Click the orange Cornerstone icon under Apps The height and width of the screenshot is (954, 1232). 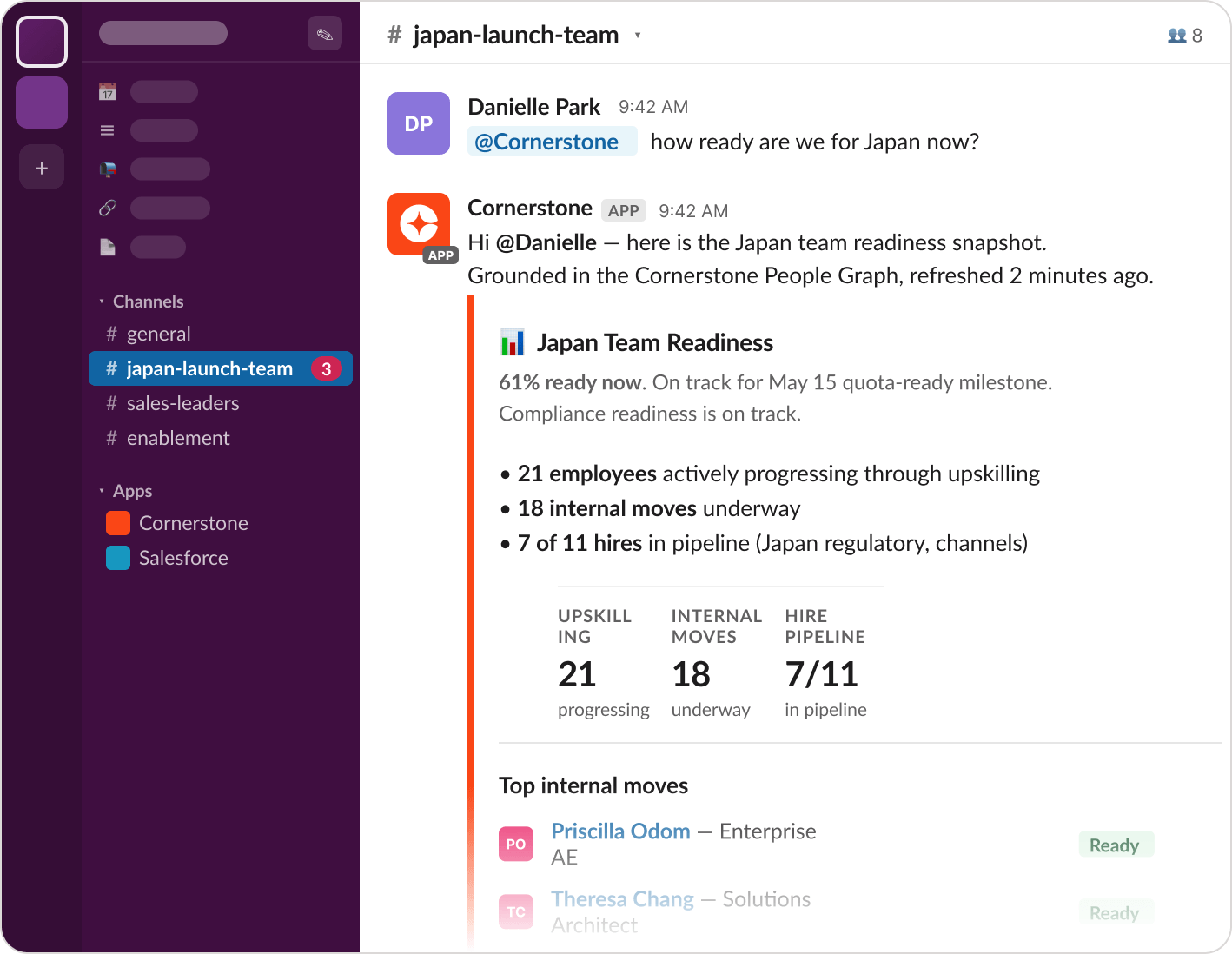118,523
